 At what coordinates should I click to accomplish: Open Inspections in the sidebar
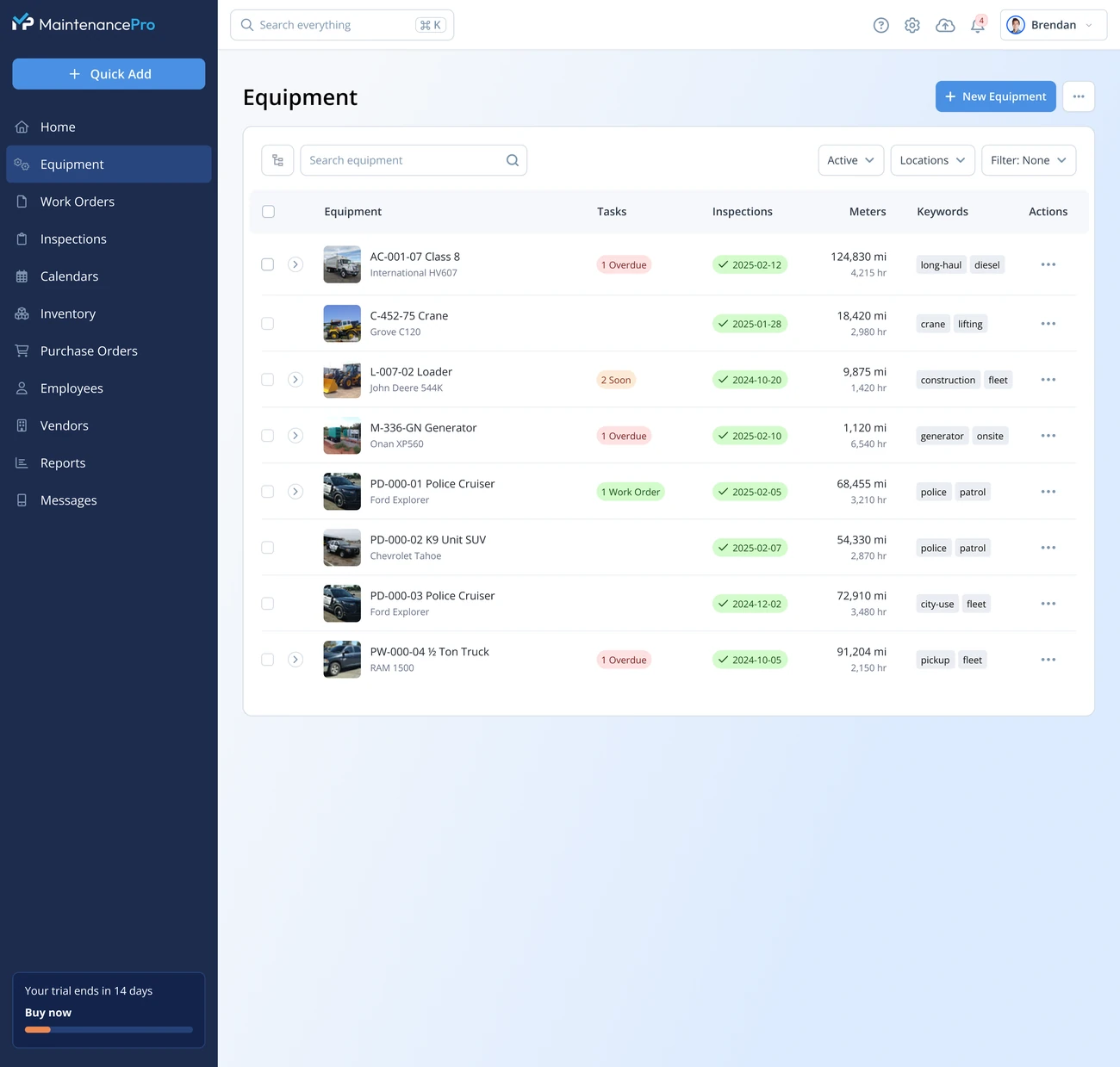109,239
